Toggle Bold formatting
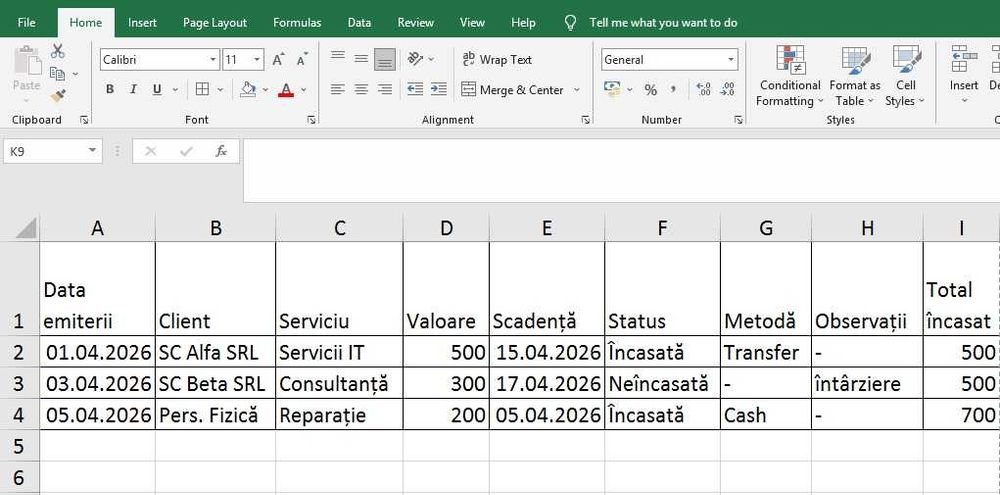 [x=110, y=89]
